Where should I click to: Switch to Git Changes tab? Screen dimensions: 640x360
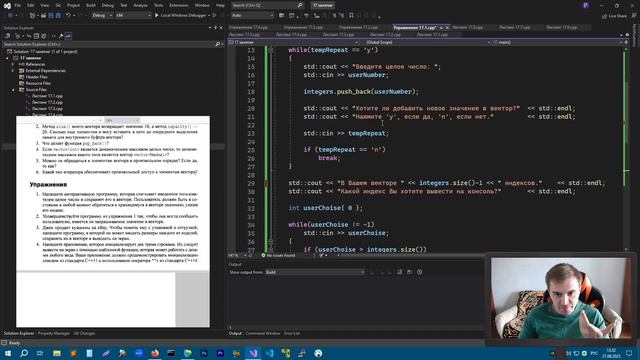(x=84, y=333)
